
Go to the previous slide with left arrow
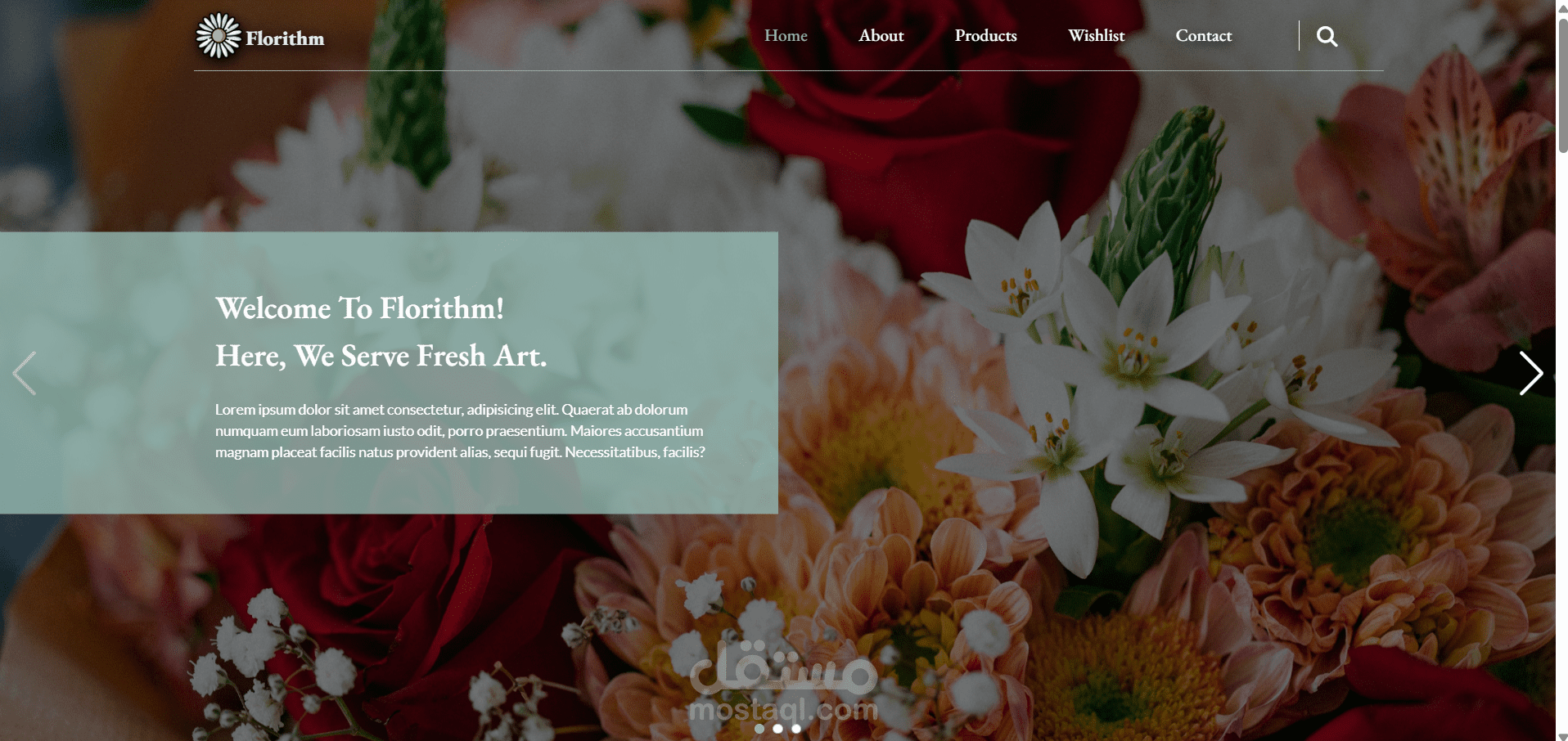[25, 374]
